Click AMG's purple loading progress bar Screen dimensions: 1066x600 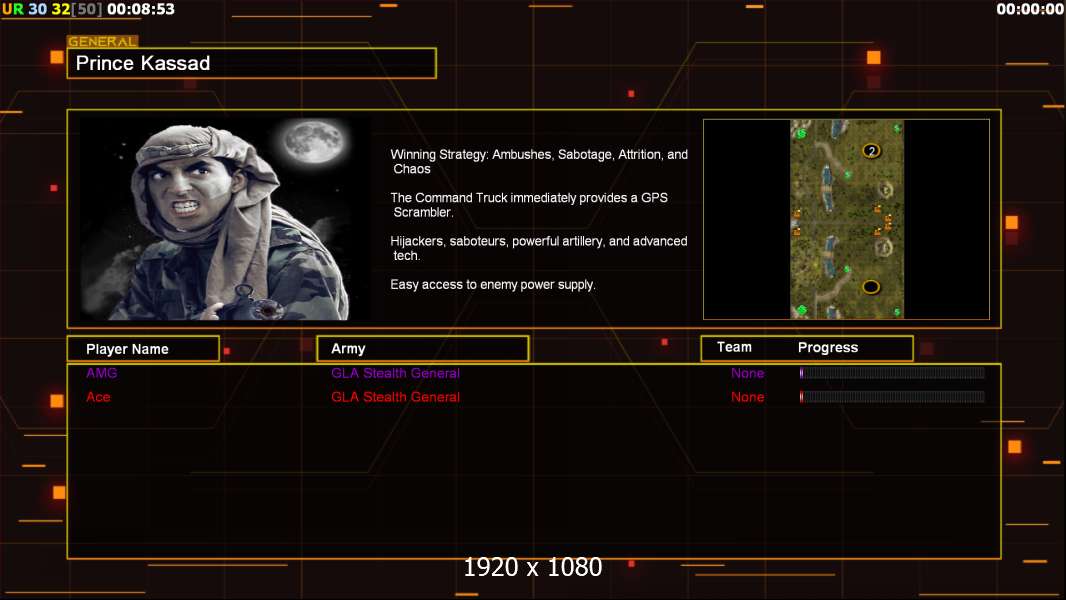click(x=892, y=372)
